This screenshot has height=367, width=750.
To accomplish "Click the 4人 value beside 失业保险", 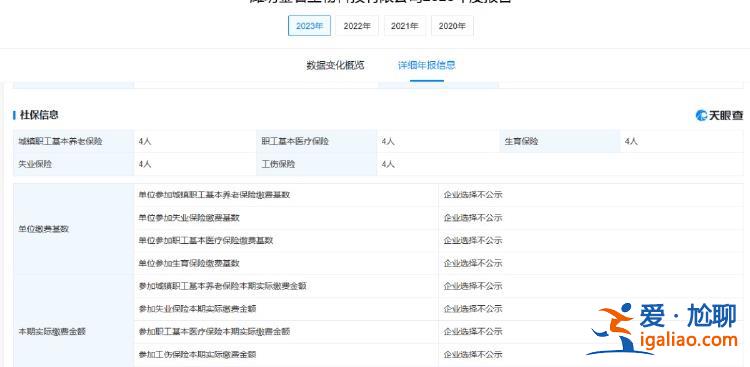I will point(145,164).
